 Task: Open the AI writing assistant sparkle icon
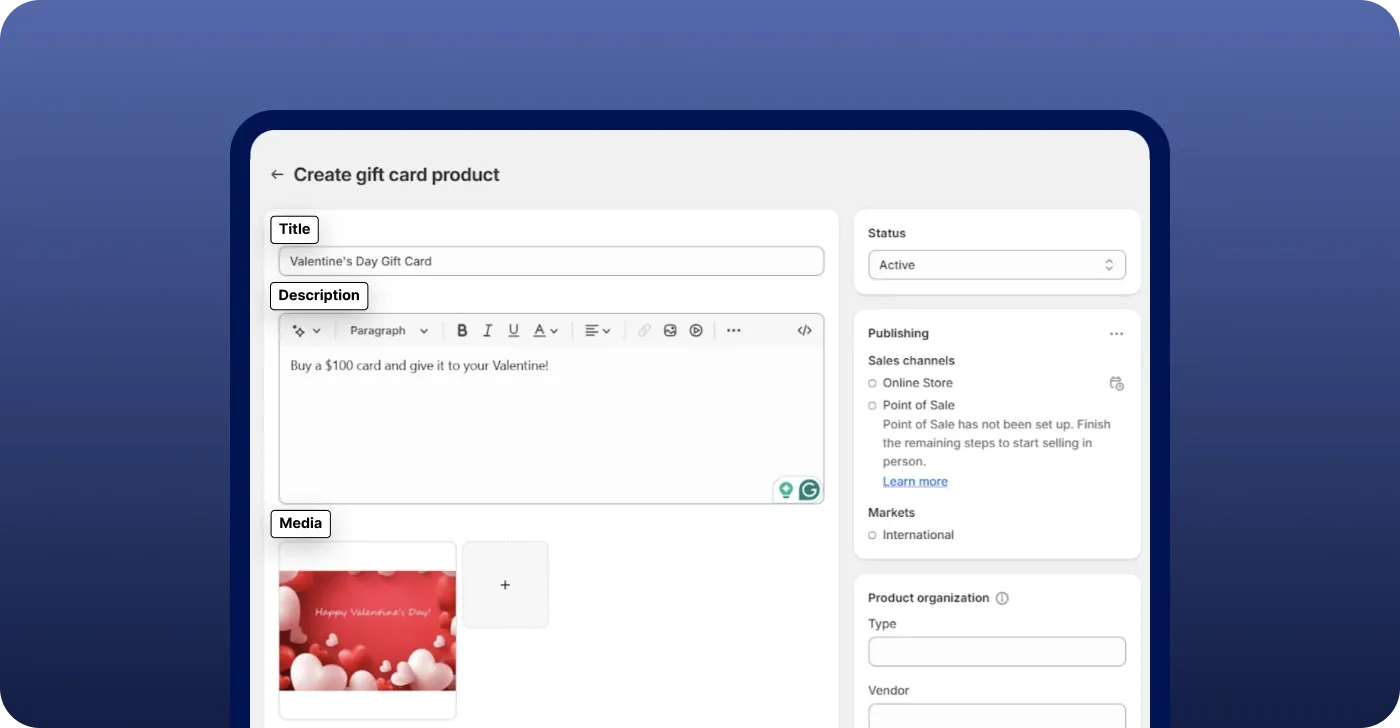point(301,330)
